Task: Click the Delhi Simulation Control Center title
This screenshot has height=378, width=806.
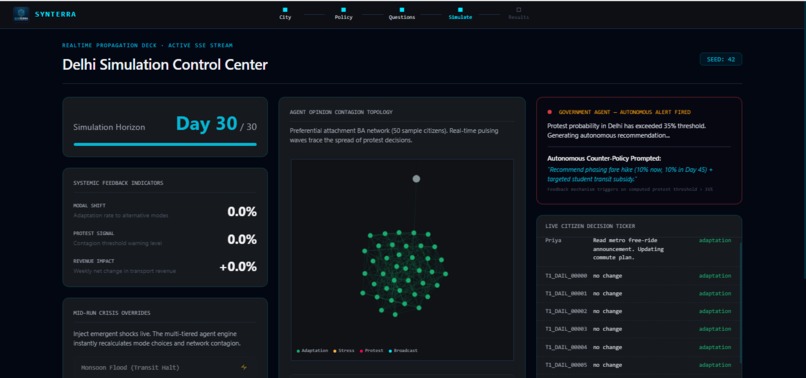Action: [165, 65]
